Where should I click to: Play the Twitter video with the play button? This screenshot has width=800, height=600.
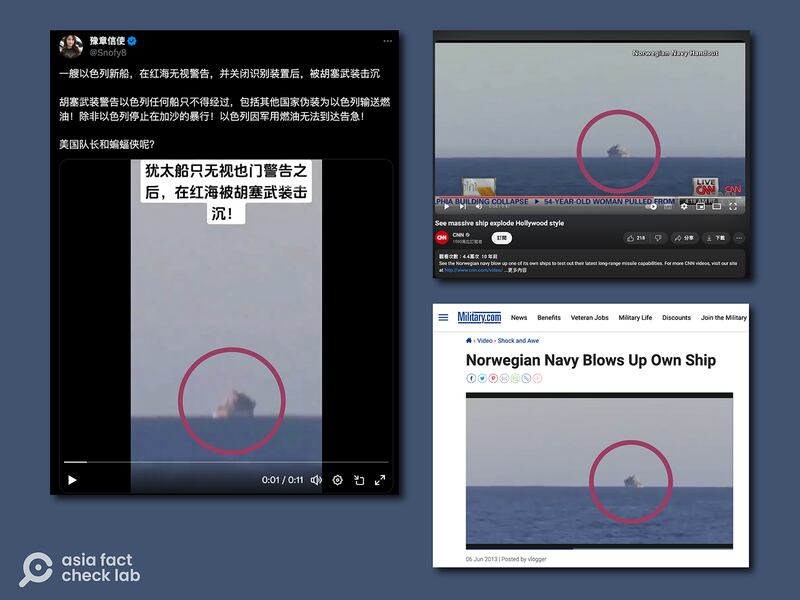pyautogui.click(x=71, y=481)
